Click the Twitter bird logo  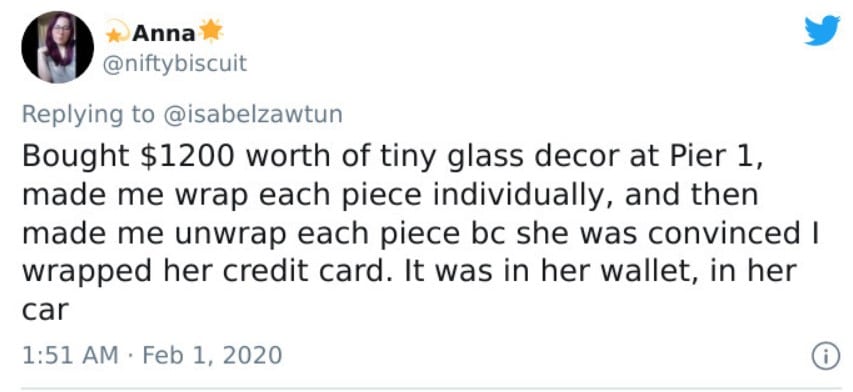pyautogui.click(x=822, y=30)
